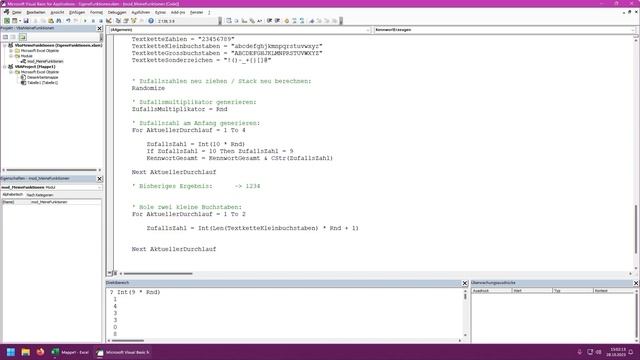Click the Wert column header in watch panel

(532, 291)
